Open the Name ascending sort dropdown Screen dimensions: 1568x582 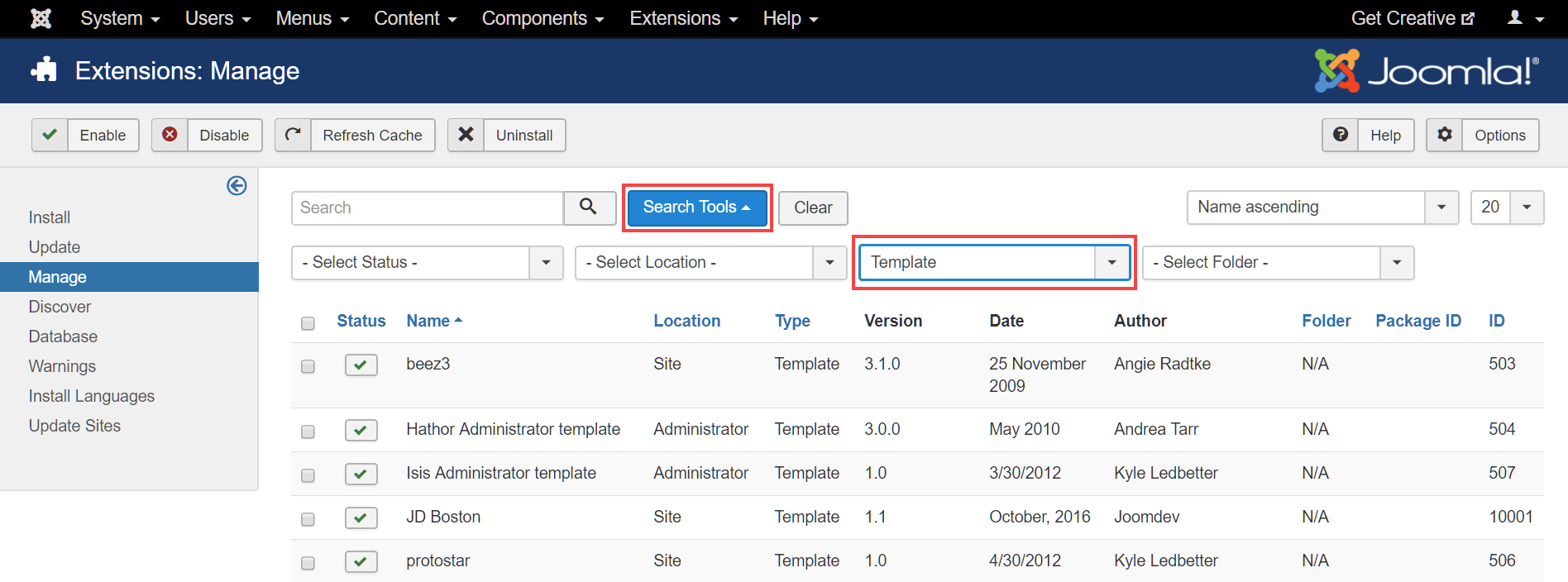click(x=1322, y=208)
